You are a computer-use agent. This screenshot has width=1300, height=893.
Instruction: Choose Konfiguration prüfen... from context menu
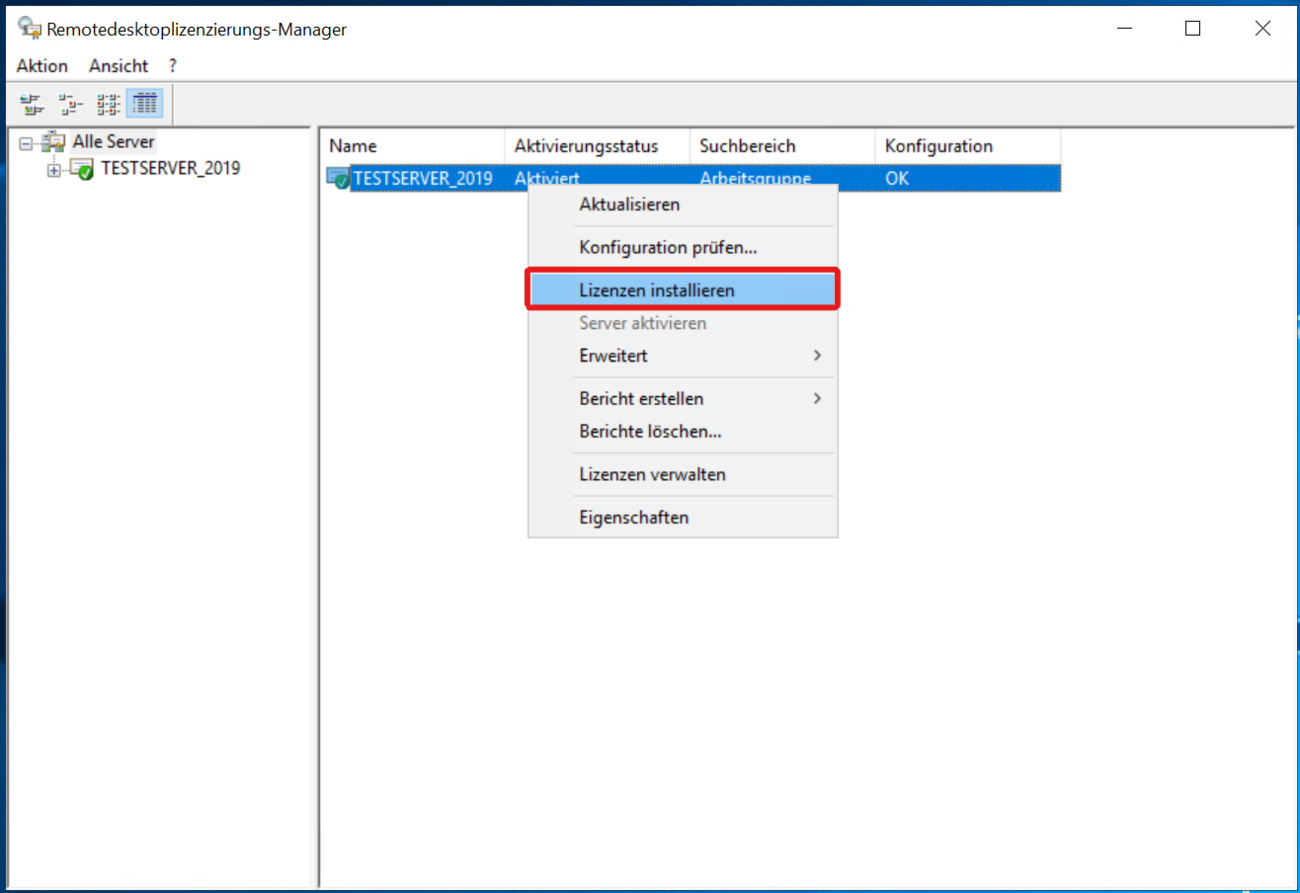[x=683, y=247]
